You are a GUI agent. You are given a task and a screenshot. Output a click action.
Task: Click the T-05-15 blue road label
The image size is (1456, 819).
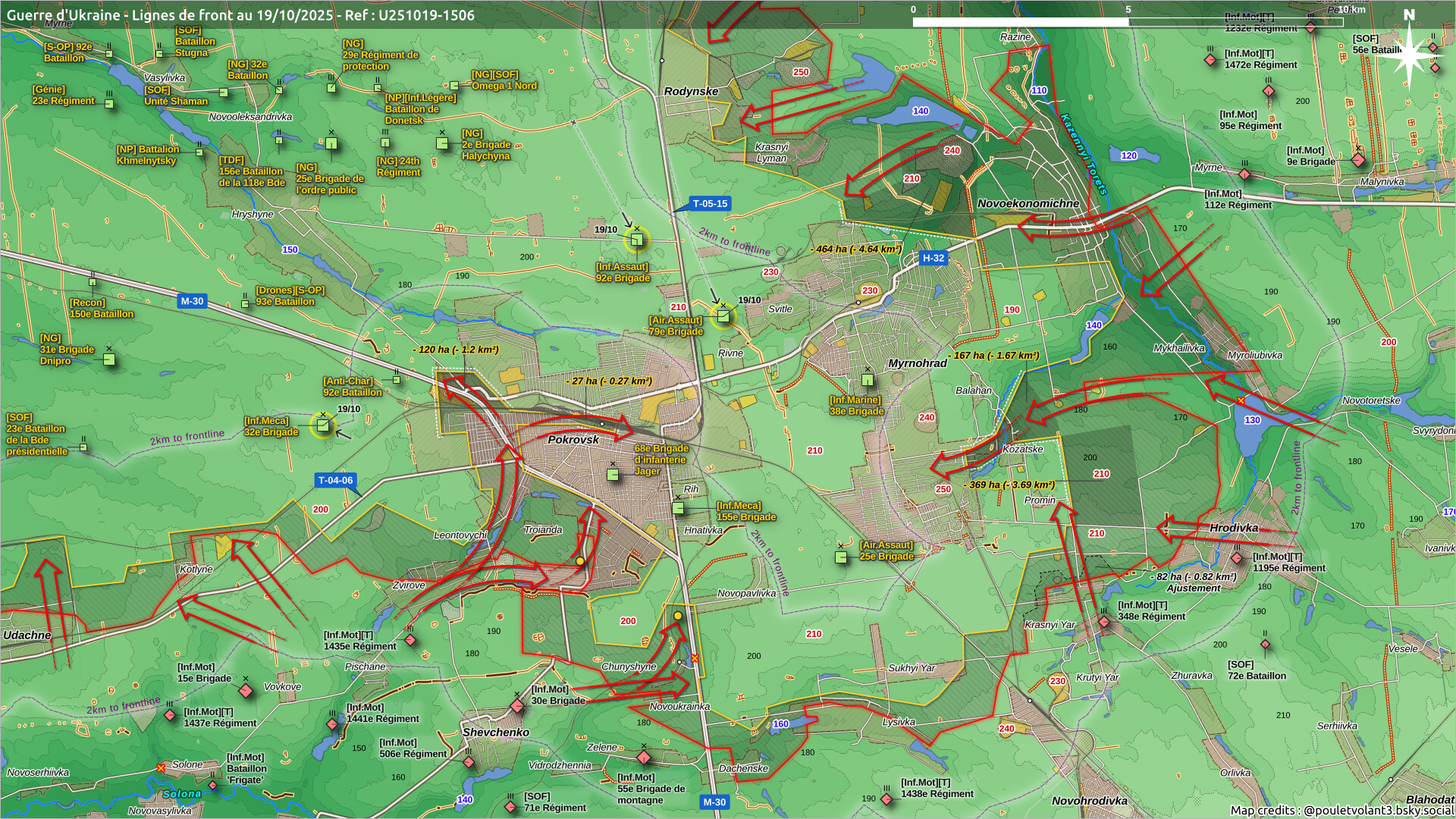[x=710, y=203]
